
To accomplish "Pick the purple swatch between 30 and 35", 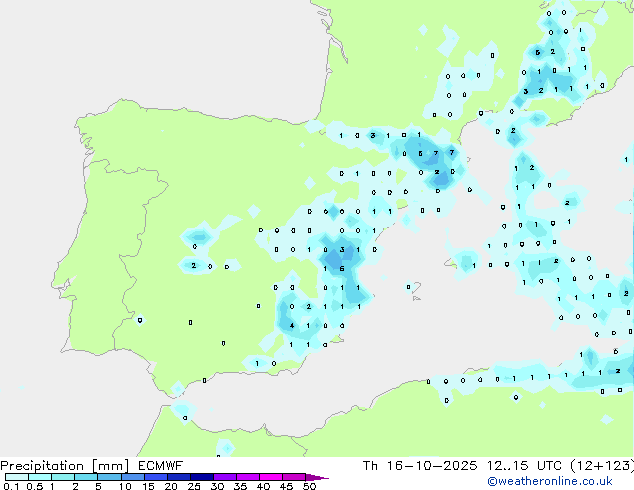I will 225,477.
